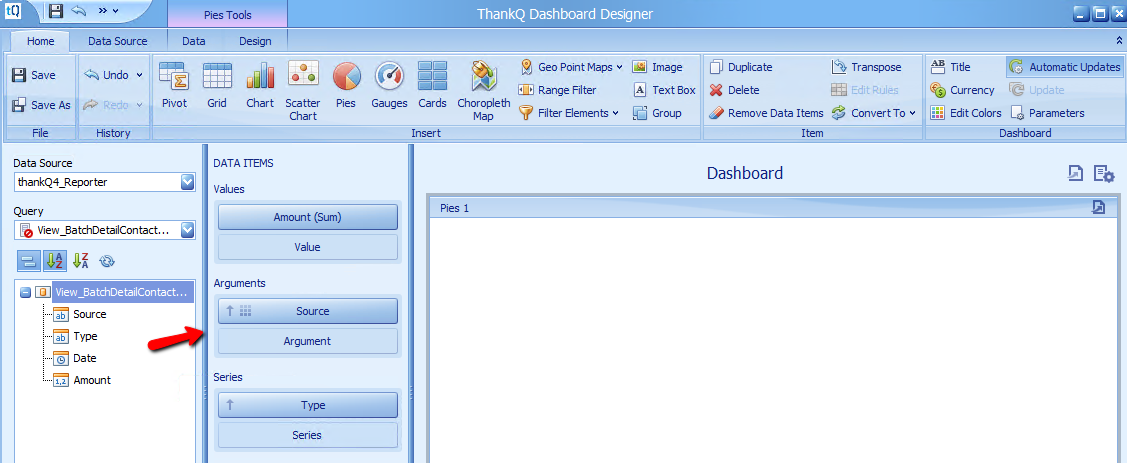The height and width of the screenshot is (463, 1127).
Task: Switch to the Design tab
Action: [x=255, y=41]
